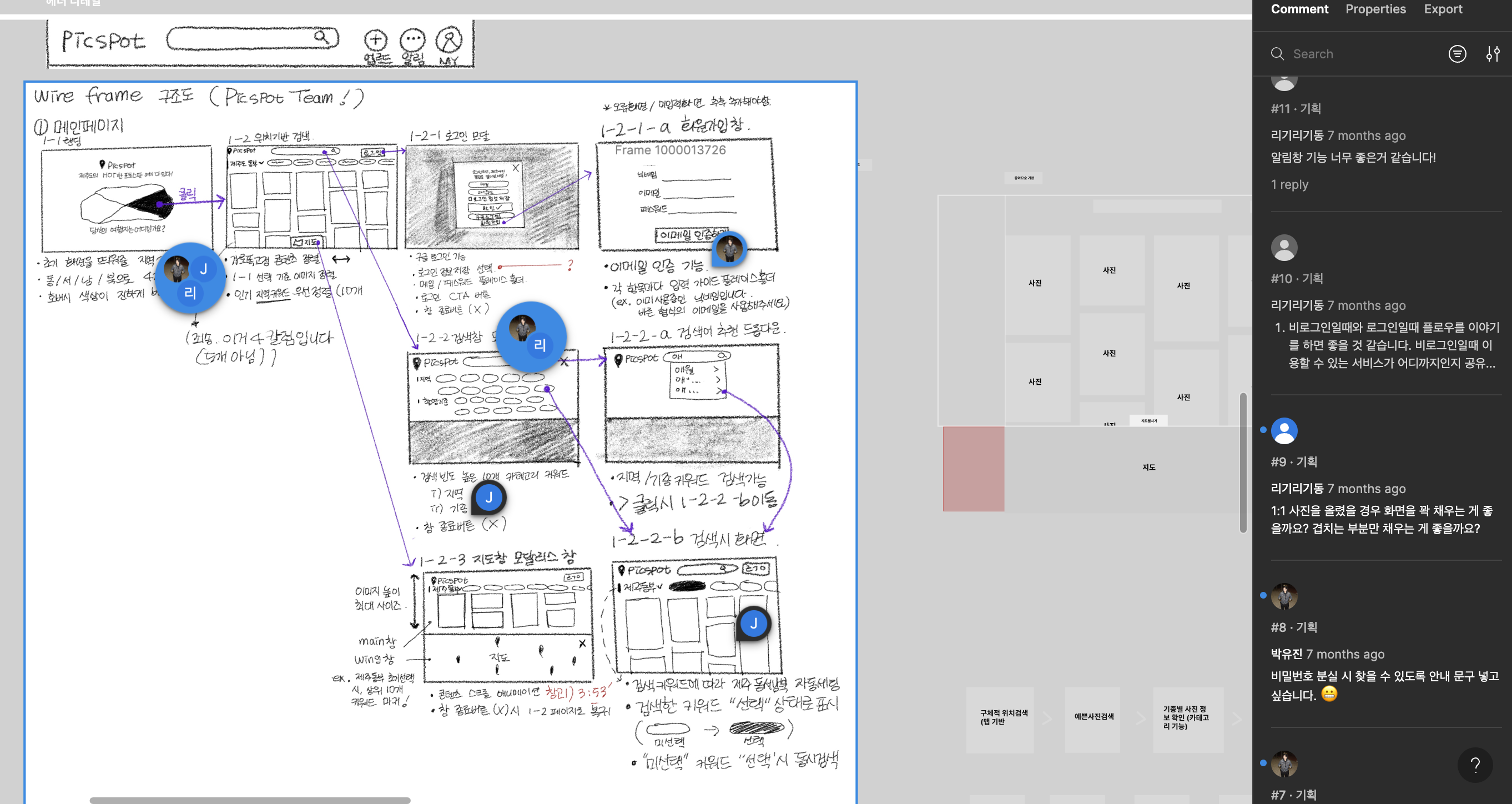Click the magnifier icon beside Search
Screen dimensions: 1512x804
point(1277,54)
